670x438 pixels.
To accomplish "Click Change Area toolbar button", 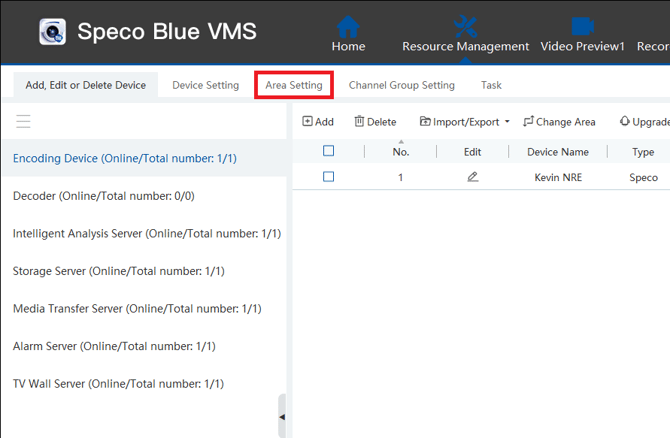I will [x=559, y=122].
